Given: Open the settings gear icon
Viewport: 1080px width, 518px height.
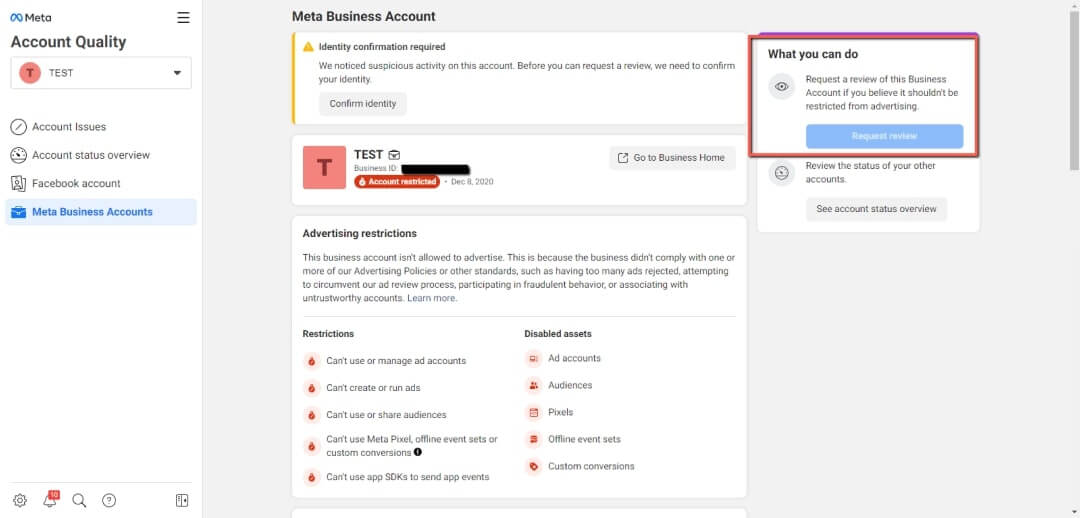Looking at the screenshot, I should tap(20, 500).
